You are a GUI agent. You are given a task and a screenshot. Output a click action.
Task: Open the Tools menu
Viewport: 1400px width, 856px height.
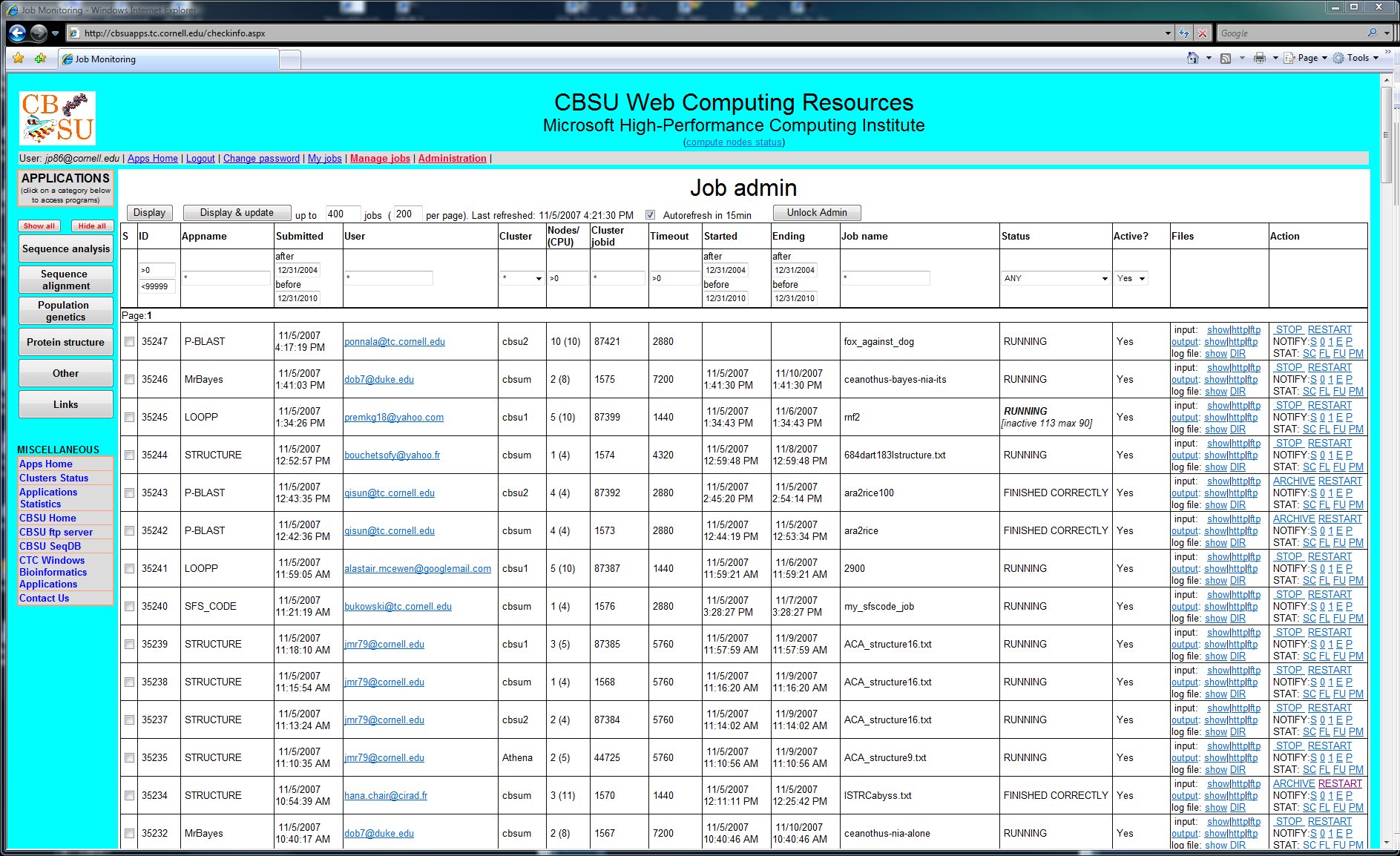(x=1357, y=58)
